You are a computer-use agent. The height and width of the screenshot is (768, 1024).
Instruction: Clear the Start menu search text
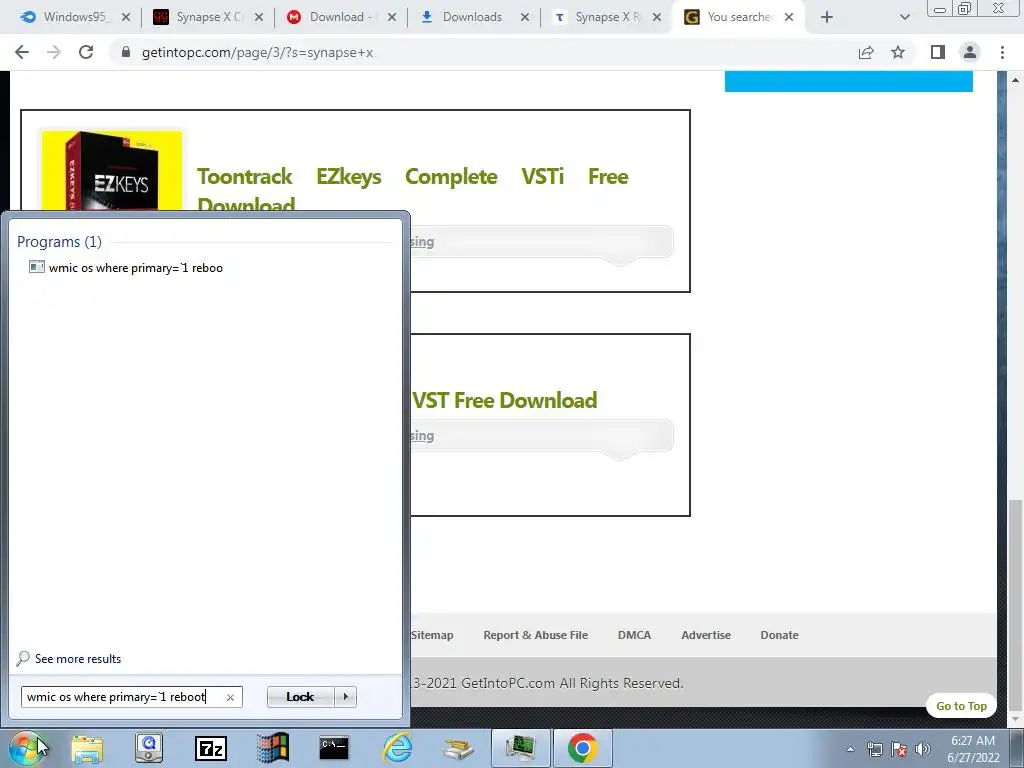[230, 697]
